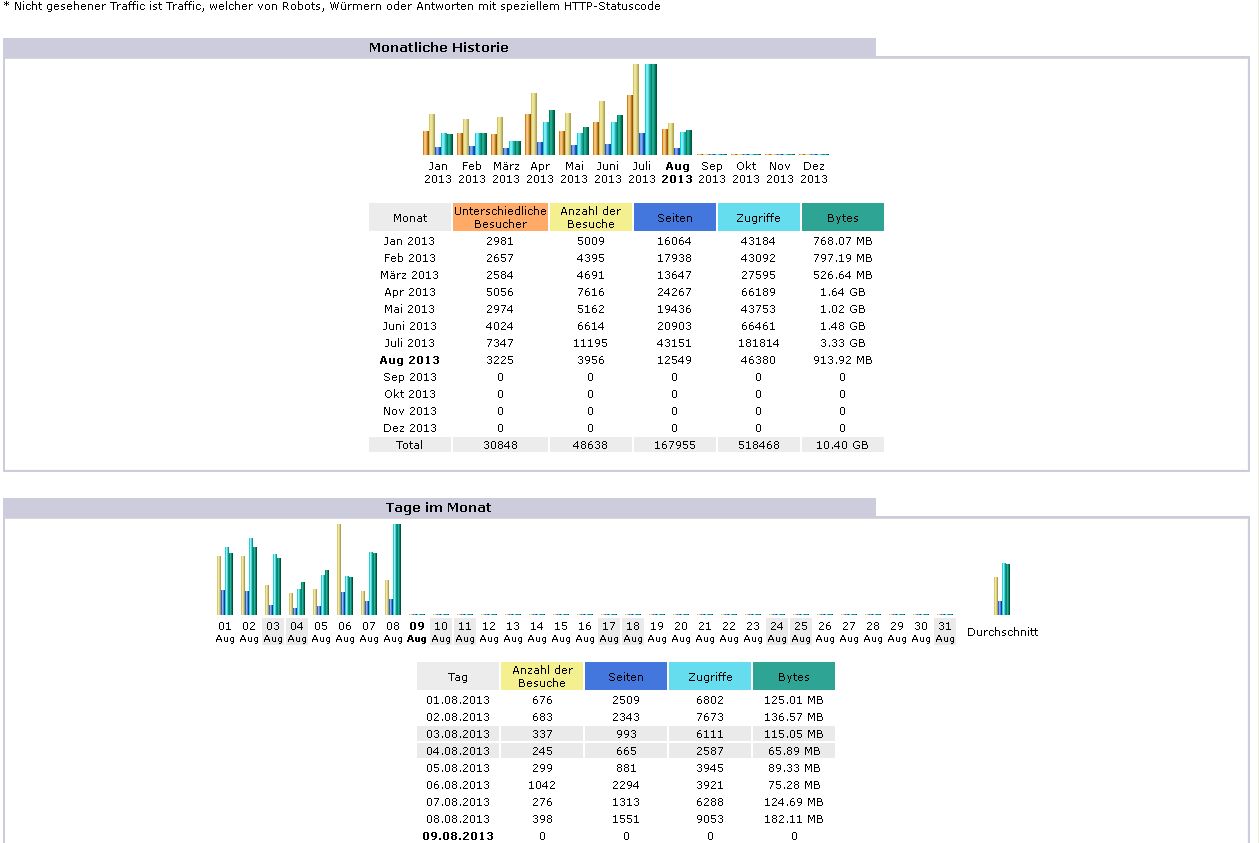This screenshot has width=1259, height=843.
Task: Select the "Juli 2013" row label in monthly table
Action: (409, 343)
